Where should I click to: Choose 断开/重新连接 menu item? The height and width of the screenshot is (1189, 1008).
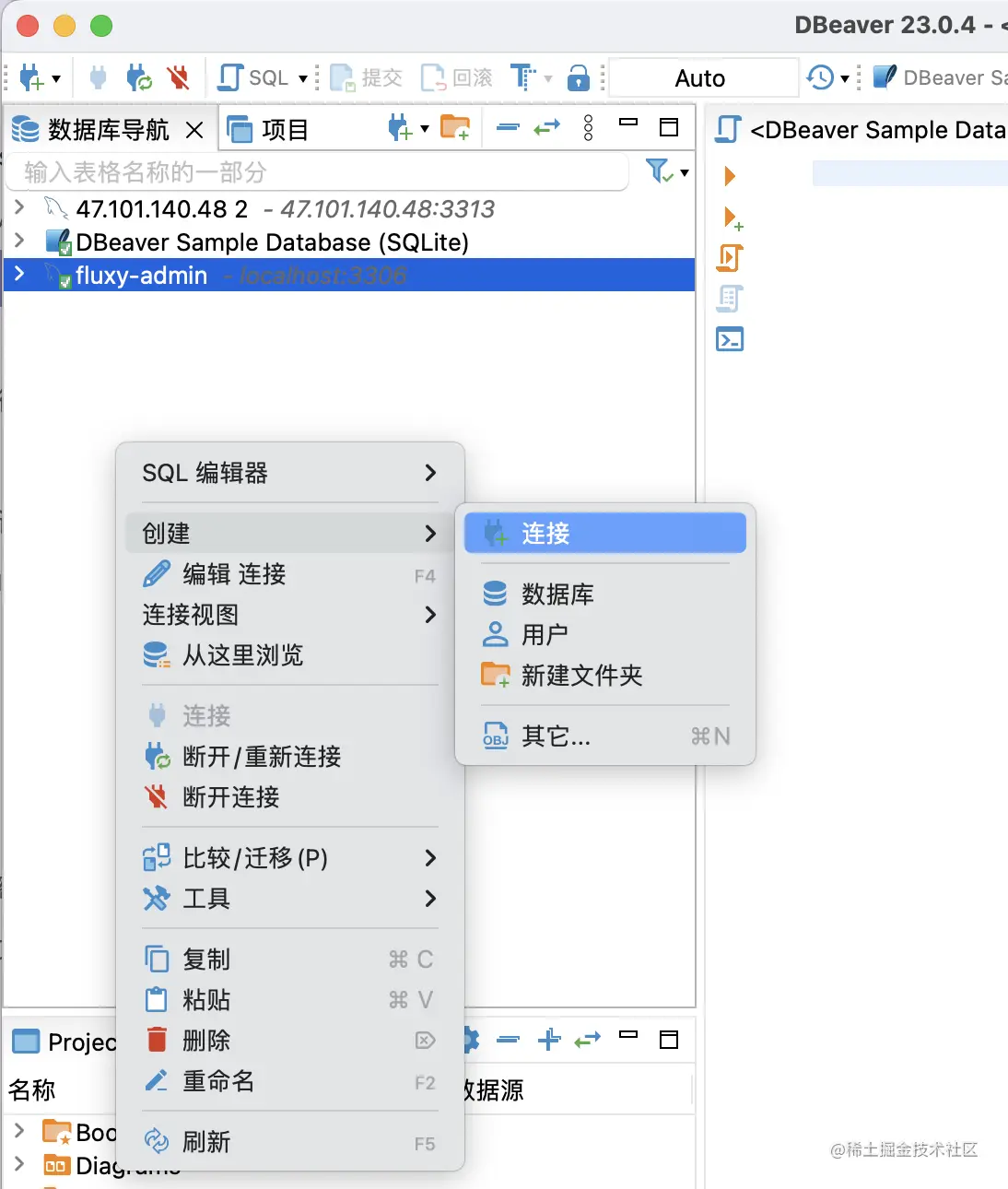pos(290,757)
